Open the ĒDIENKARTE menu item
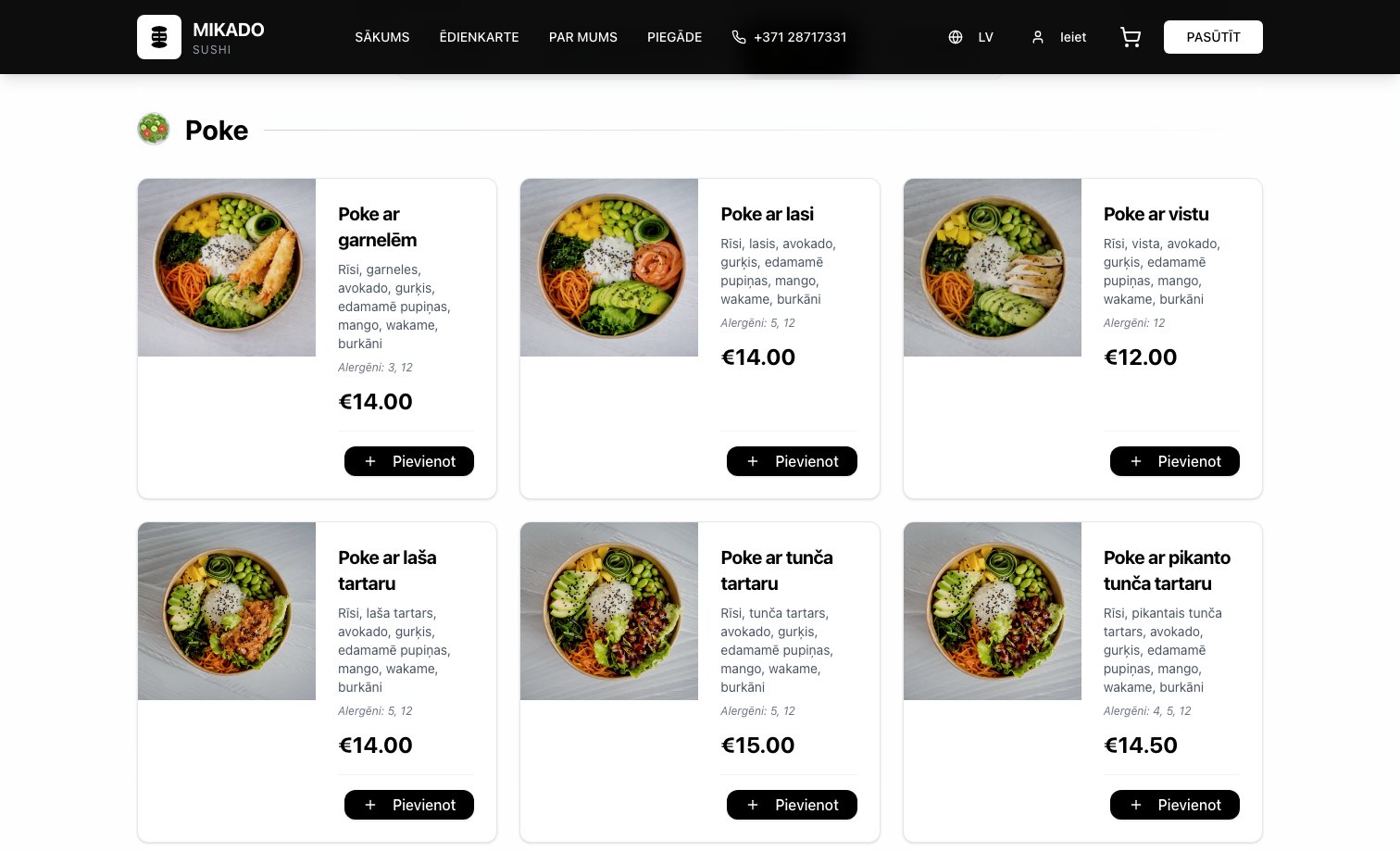Viewport: 1400px width, 852px height. pos(479,37)
